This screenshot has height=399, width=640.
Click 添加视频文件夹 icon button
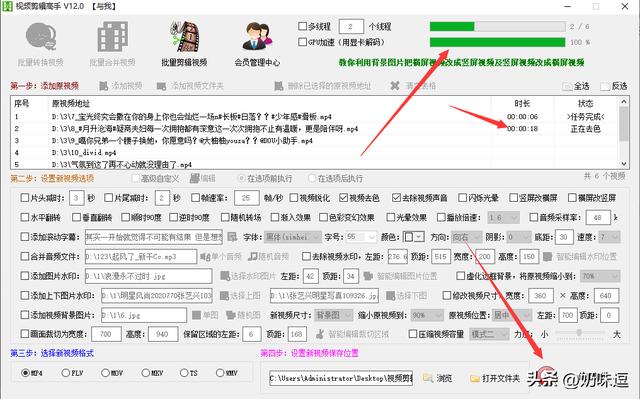pos(162,86)
